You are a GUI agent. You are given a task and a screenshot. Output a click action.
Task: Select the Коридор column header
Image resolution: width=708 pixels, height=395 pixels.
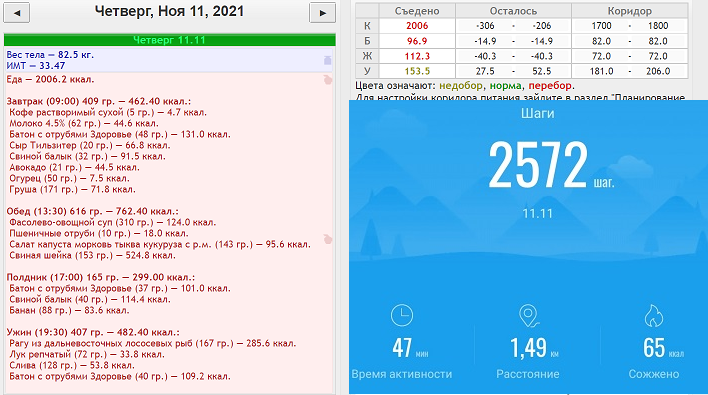click(x=629, y=11)
